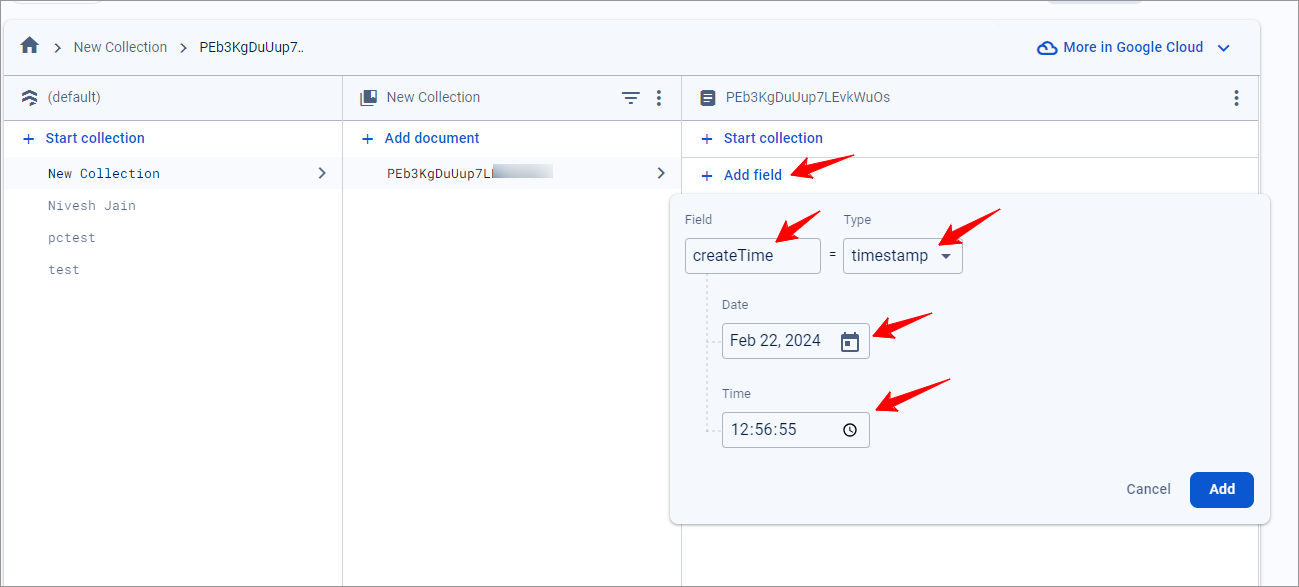Click the Google Cloud icon in header
Image resolution: width=1299 pixels, height=587 pixels.
1047,48
